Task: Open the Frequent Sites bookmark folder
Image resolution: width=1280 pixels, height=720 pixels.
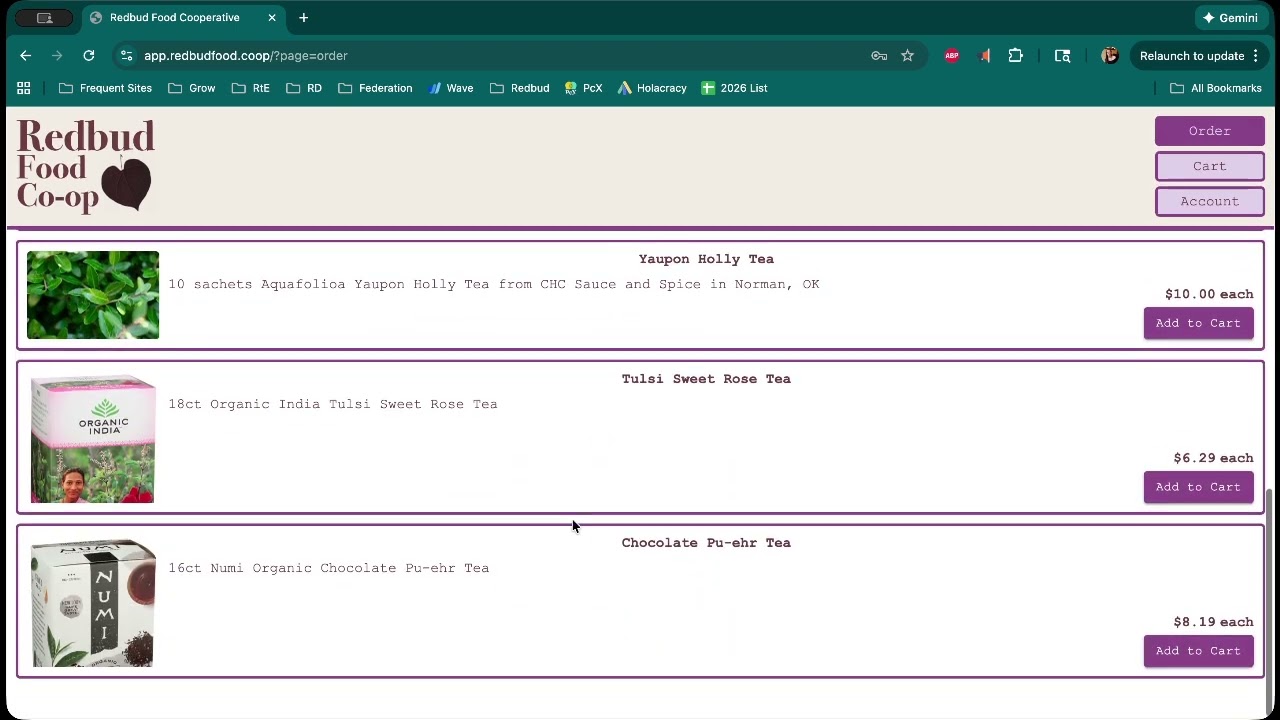Action: coord(105,88)
